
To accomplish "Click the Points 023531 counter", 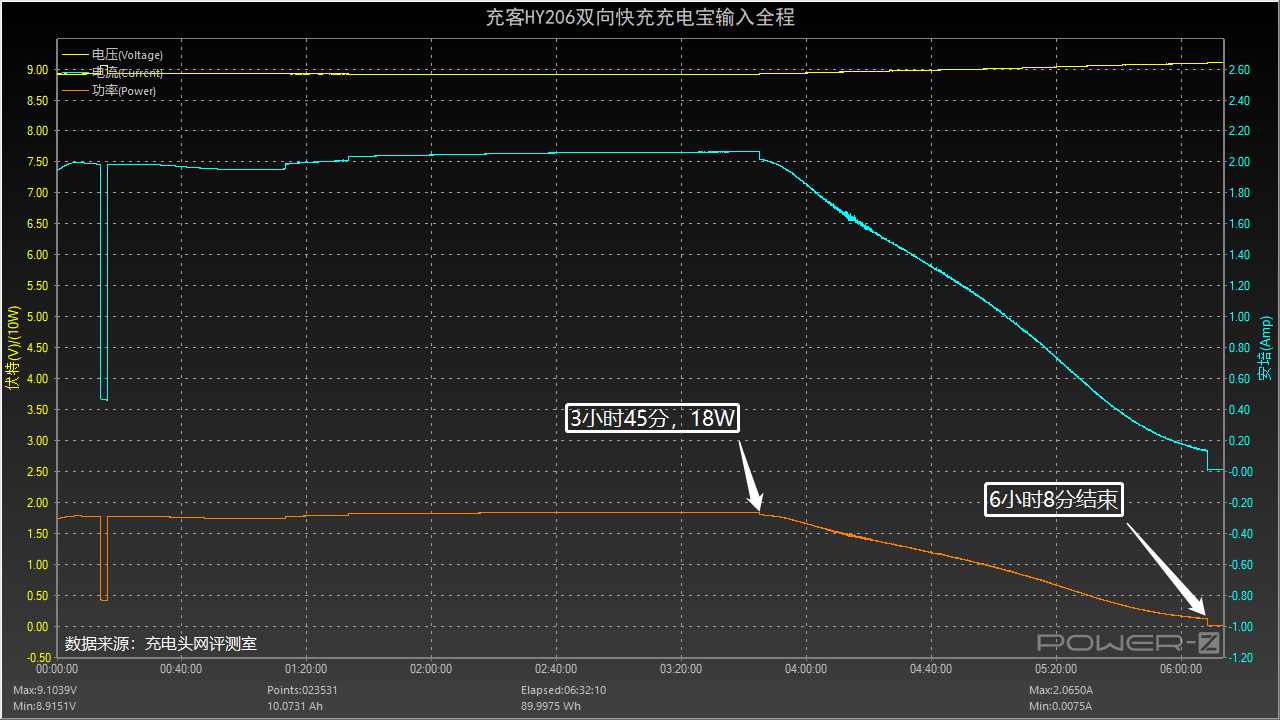I will pyautogui.click(x=301, y=690).
